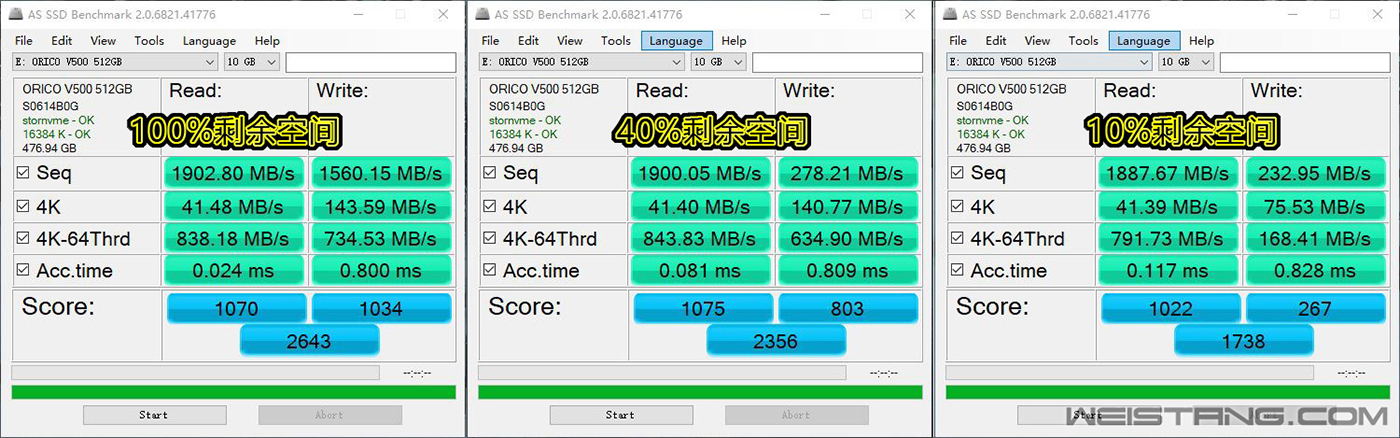Open the 10 GB size dropdown in the left window
Screen dimensions: 1400x438
click(x=252, y=62)
